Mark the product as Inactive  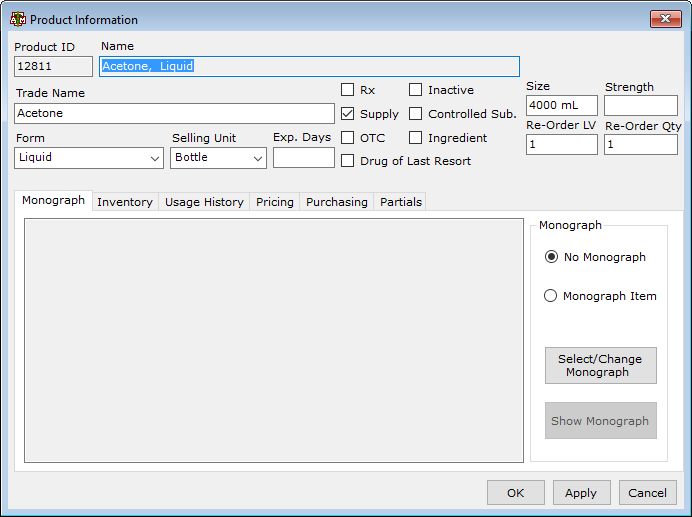pos(415,90)
